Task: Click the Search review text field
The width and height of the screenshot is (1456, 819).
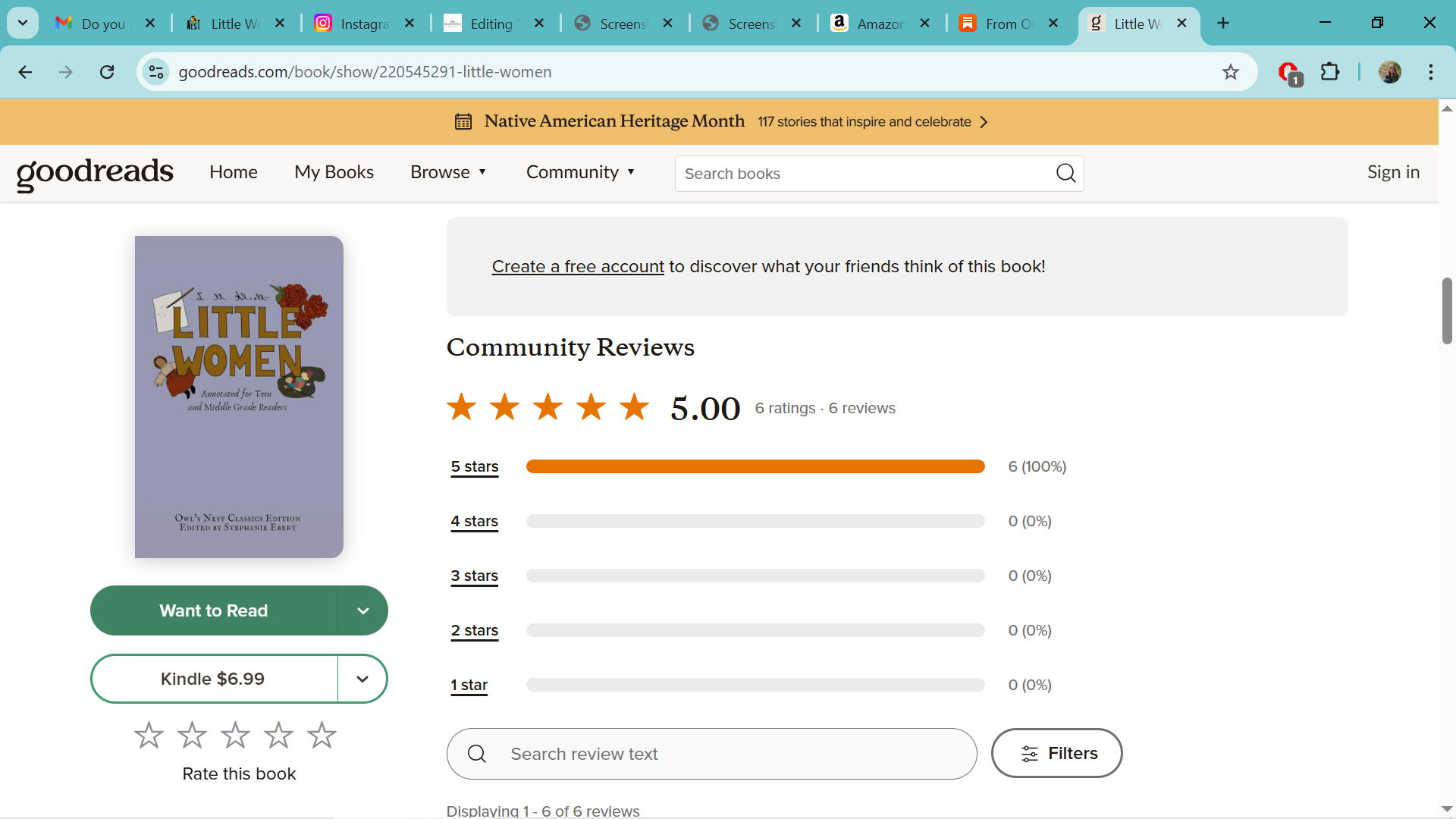Action: click(711, 754)
